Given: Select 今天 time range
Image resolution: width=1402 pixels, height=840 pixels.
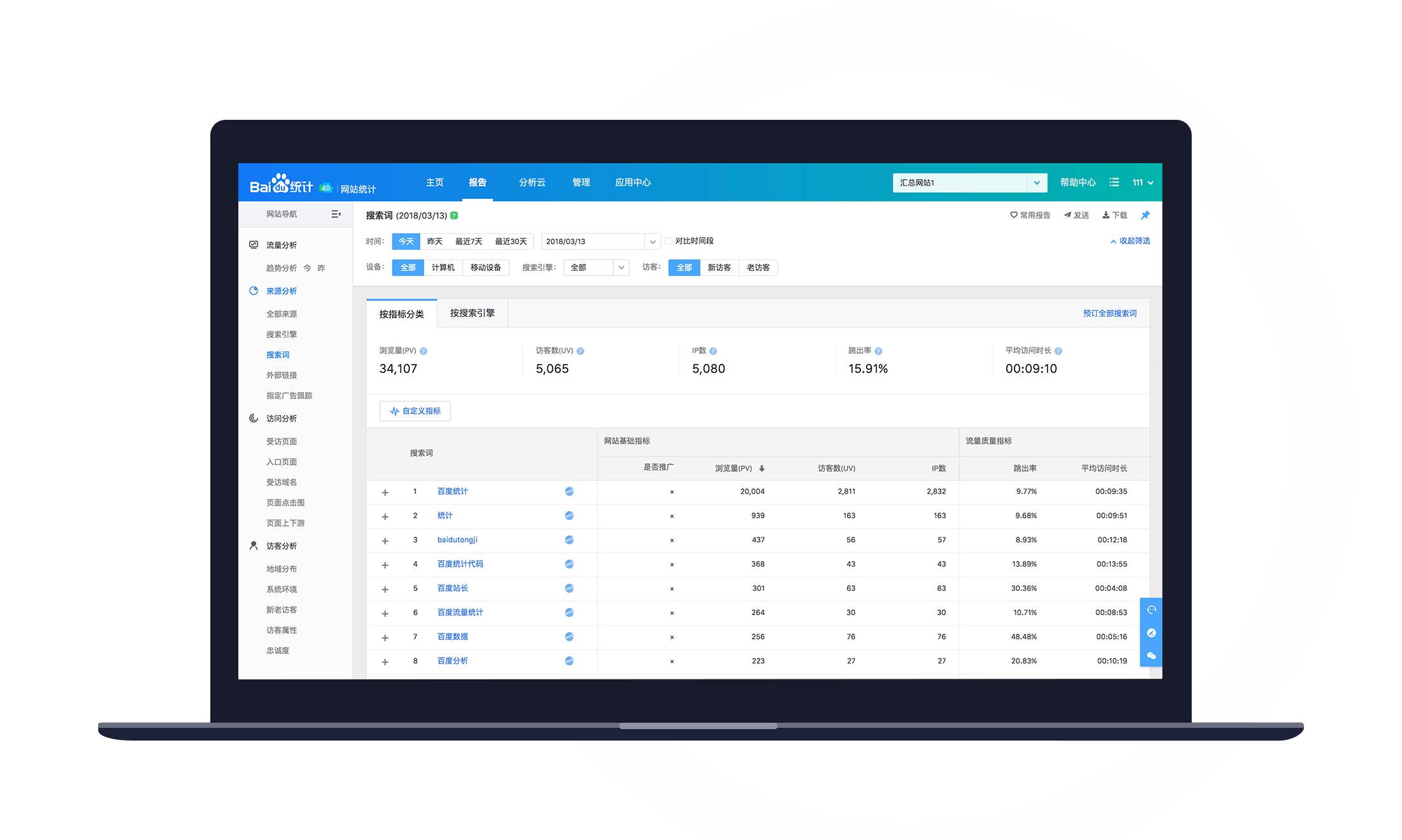Looking at the screenshot, I should pyautogui.click(x=406, y=242).
